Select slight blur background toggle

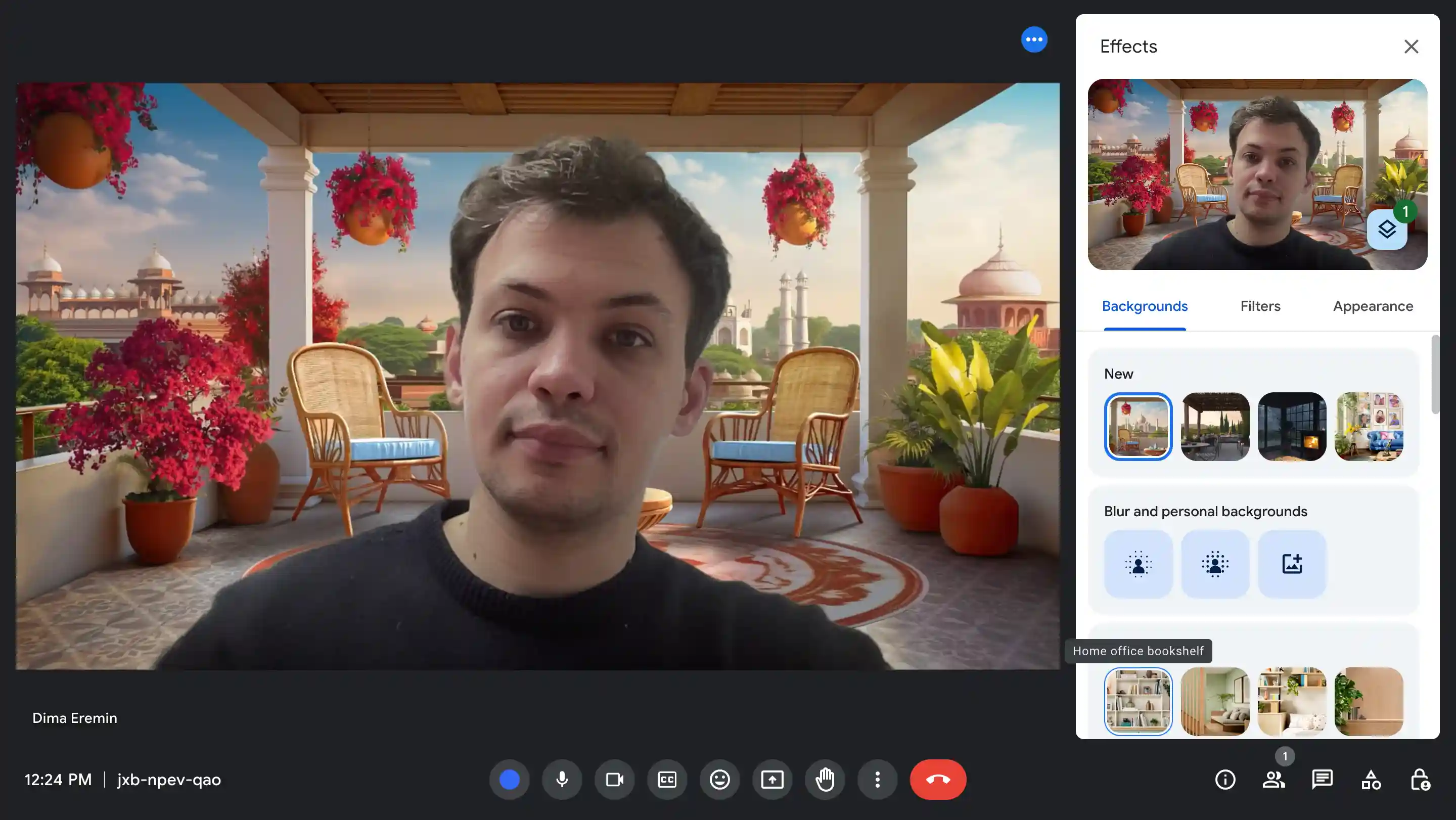[1138, 563]
